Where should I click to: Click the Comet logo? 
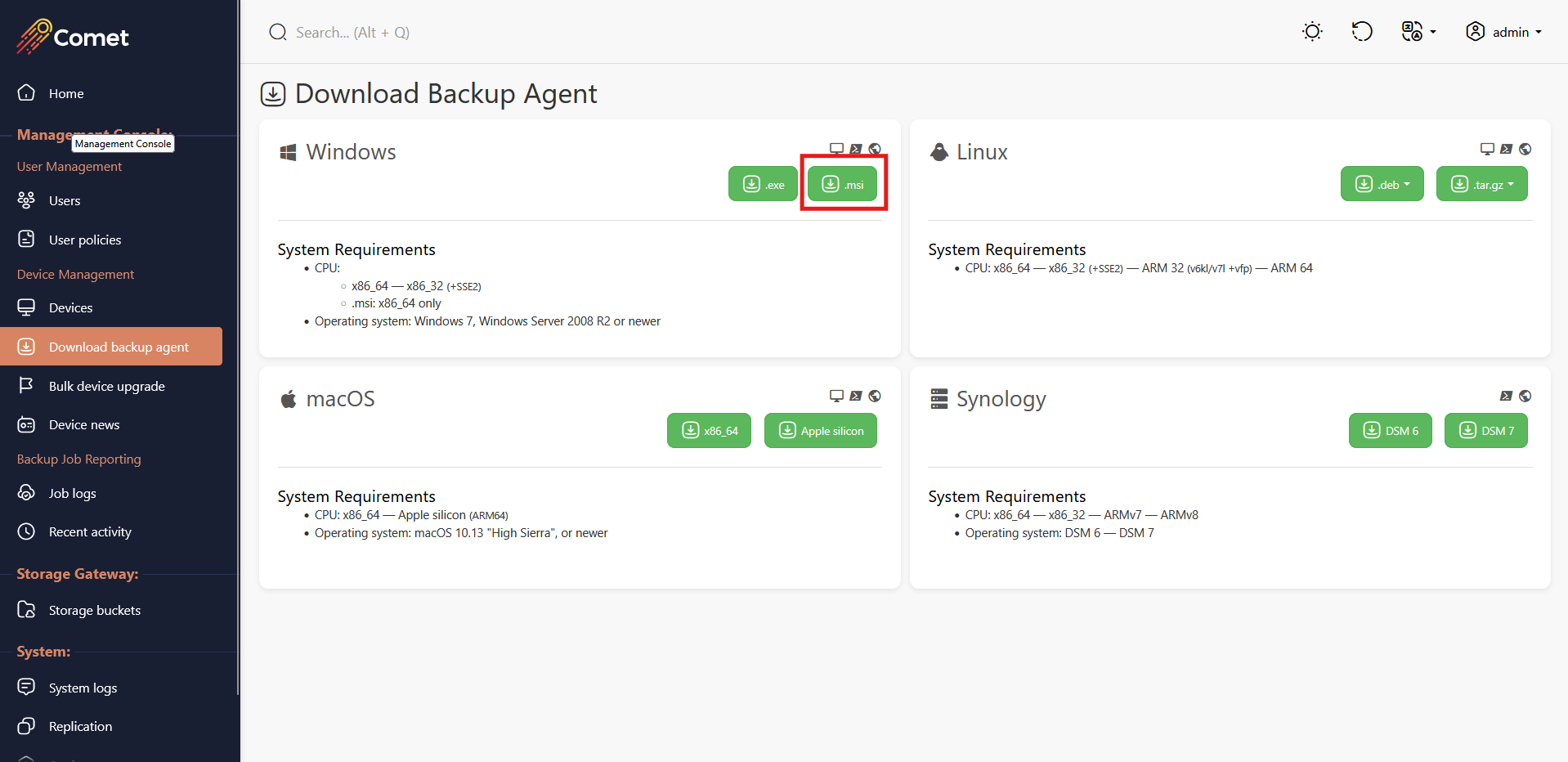(73, 37)
